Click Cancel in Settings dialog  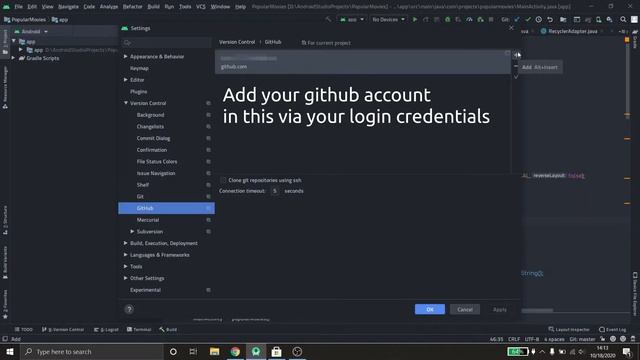[465, 309]
